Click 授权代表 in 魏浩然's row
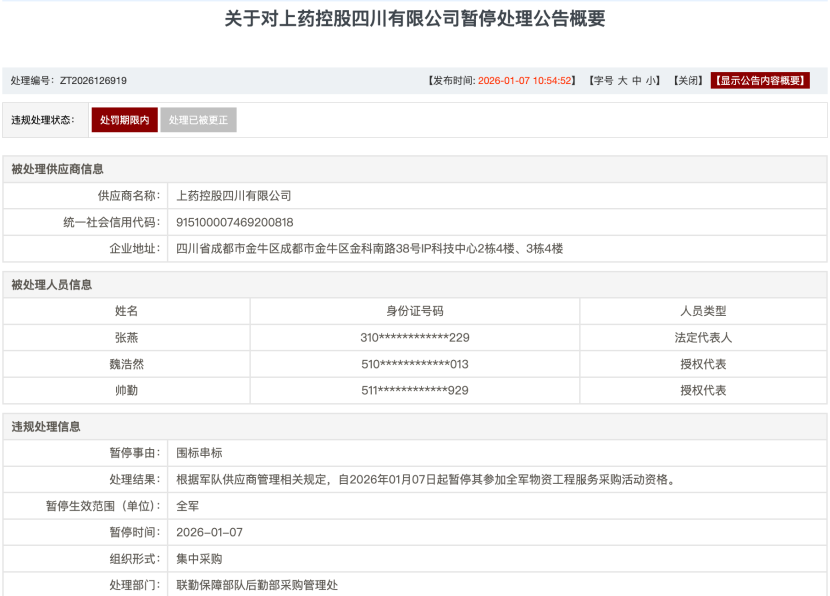Screen dimensions: 830x596 (x=703, y=364)
